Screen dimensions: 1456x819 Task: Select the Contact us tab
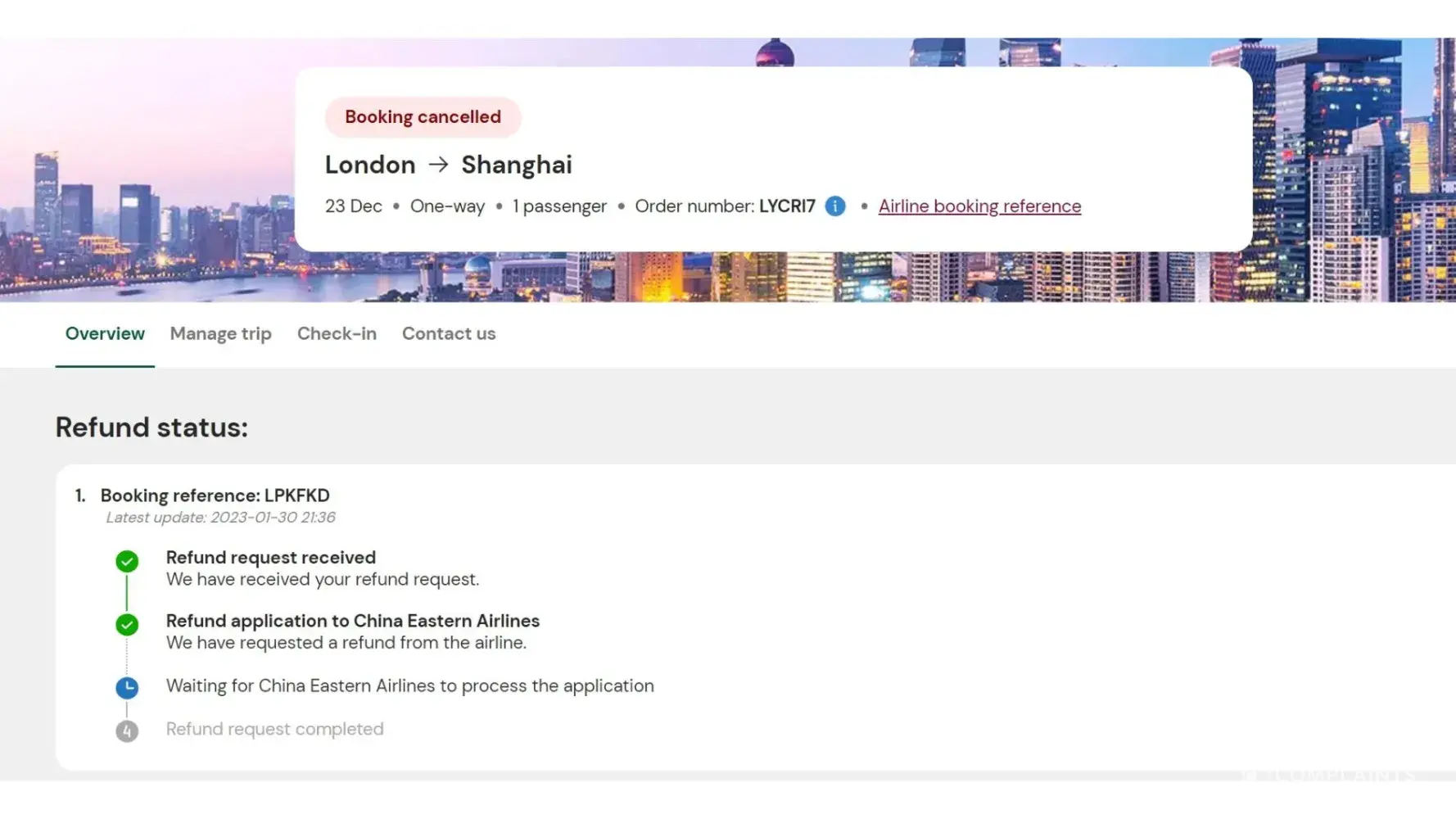[x=449, y=333]
